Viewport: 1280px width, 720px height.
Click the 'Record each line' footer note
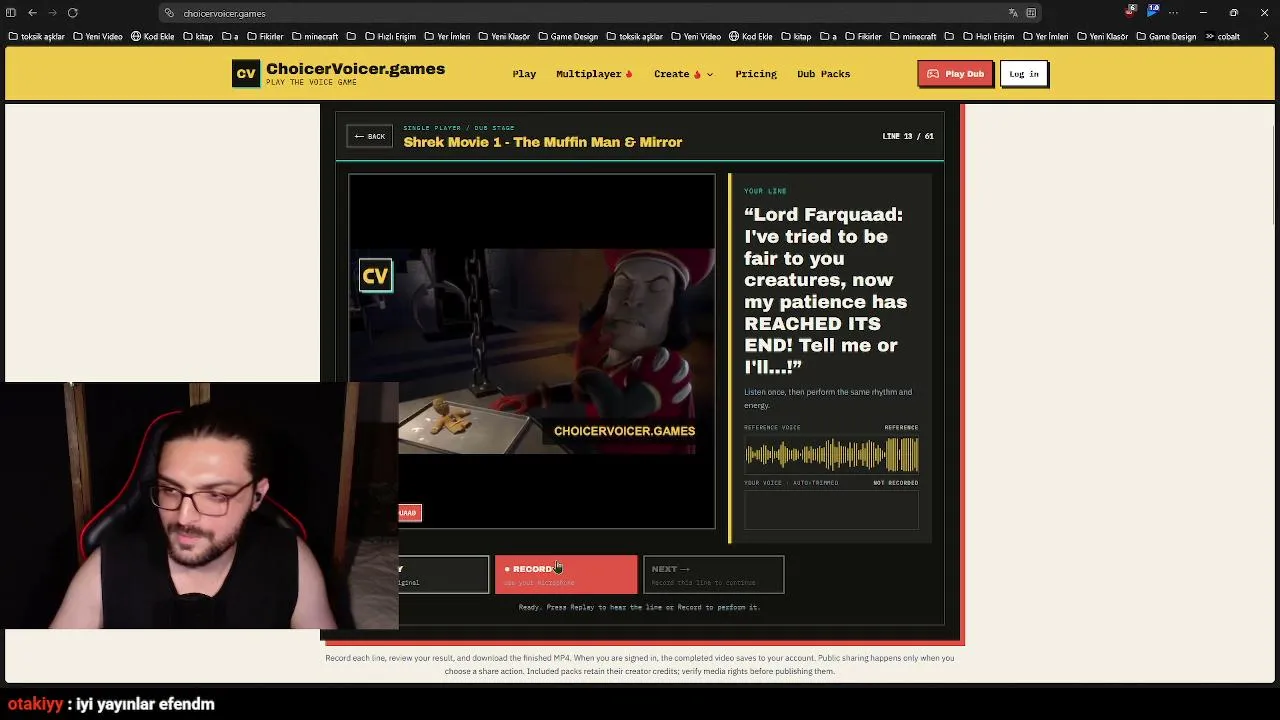(639, 664)
